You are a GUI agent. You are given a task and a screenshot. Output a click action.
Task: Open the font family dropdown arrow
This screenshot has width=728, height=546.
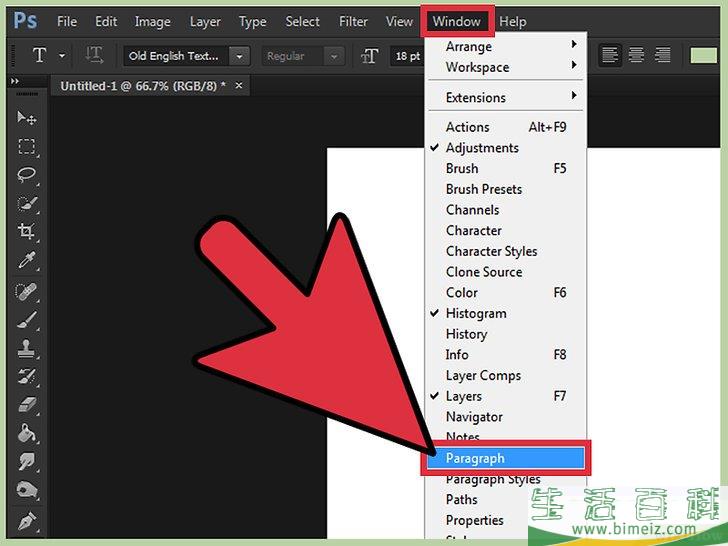pos(239,57)
